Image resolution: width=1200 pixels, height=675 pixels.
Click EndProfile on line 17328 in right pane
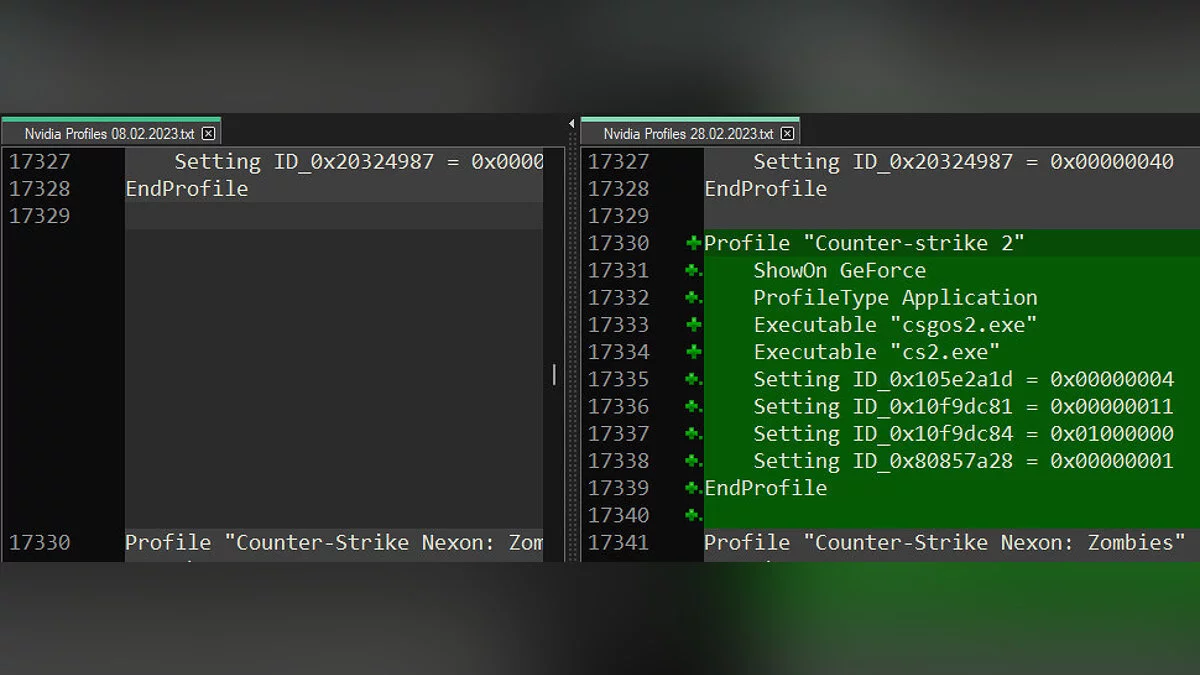point(766,188)
